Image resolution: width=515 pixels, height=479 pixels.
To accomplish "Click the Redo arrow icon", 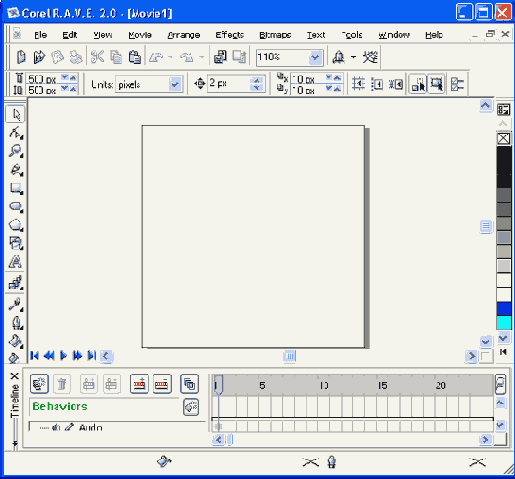I will (187, 57).
